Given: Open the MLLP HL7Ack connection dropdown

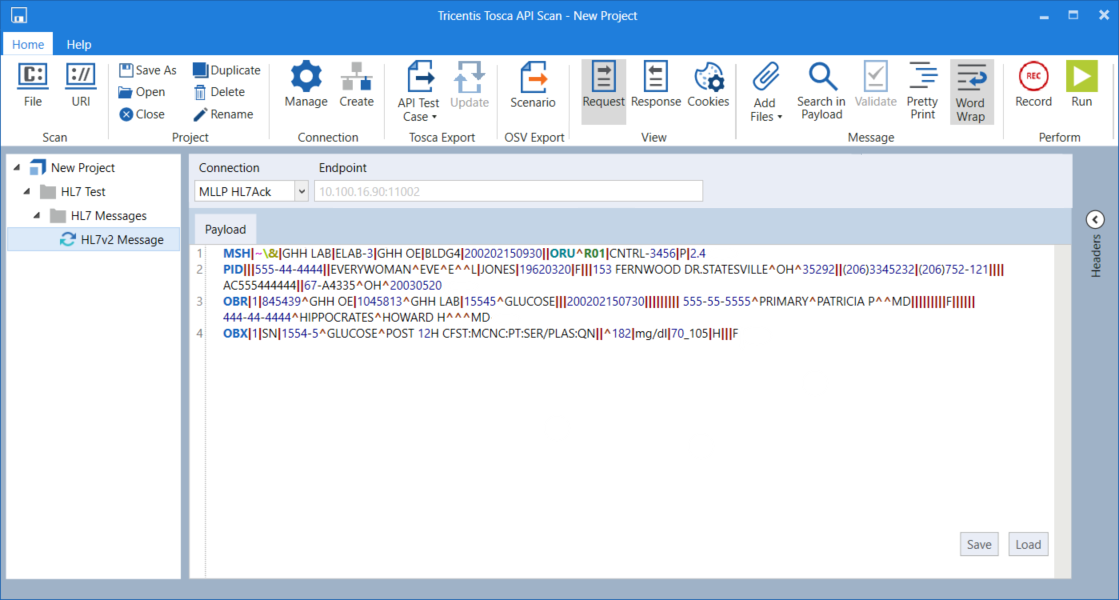Looking at the screenshot, I should tap(301, 191).
